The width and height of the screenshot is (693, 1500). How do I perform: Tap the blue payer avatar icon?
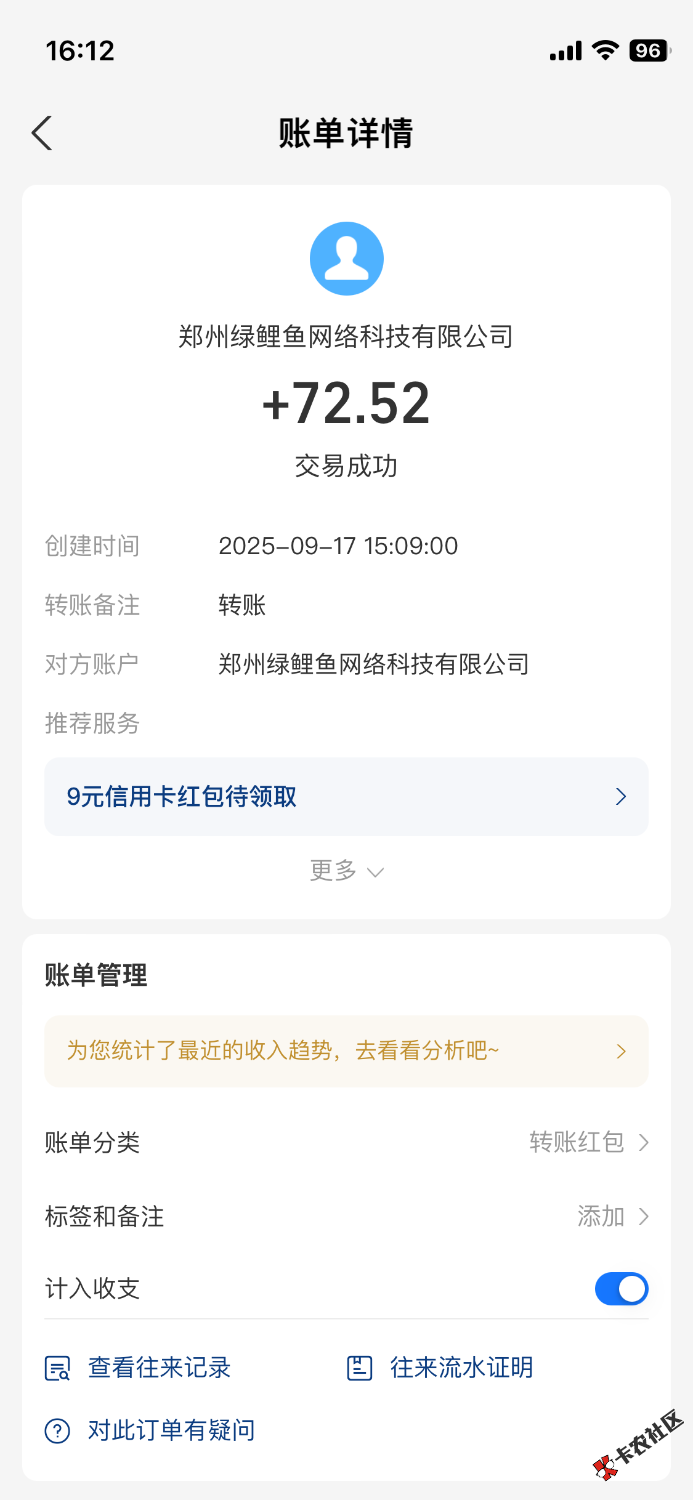point(346,259)
